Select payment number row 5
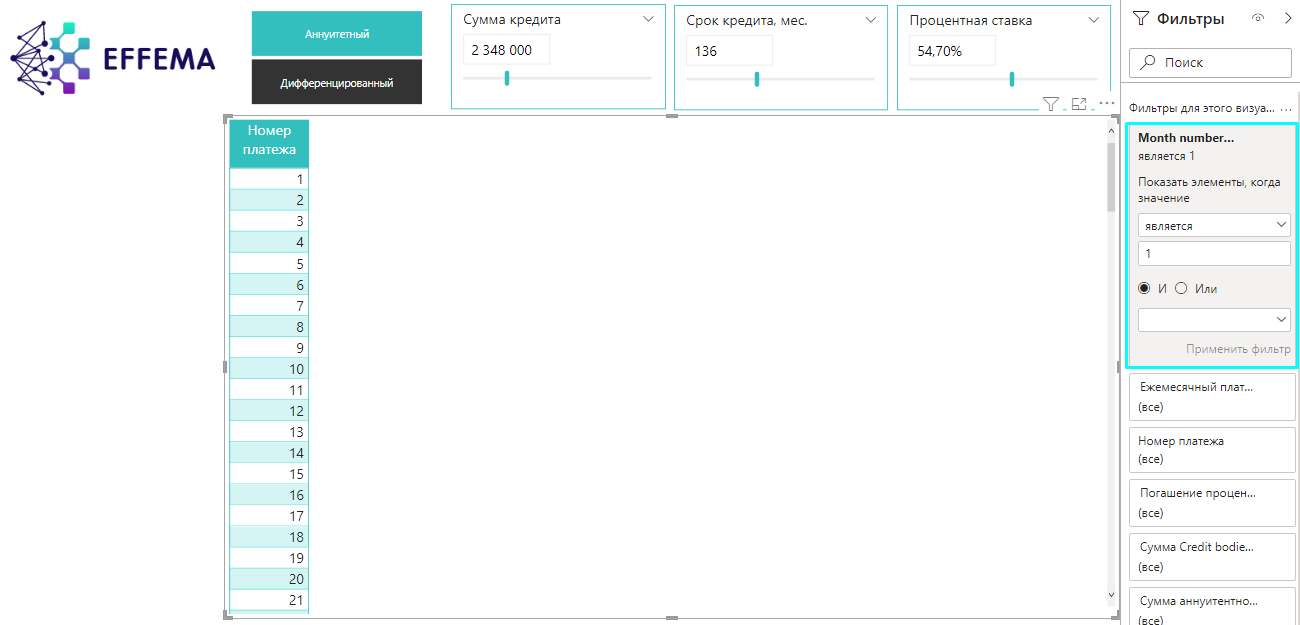 tap(270, 264)
